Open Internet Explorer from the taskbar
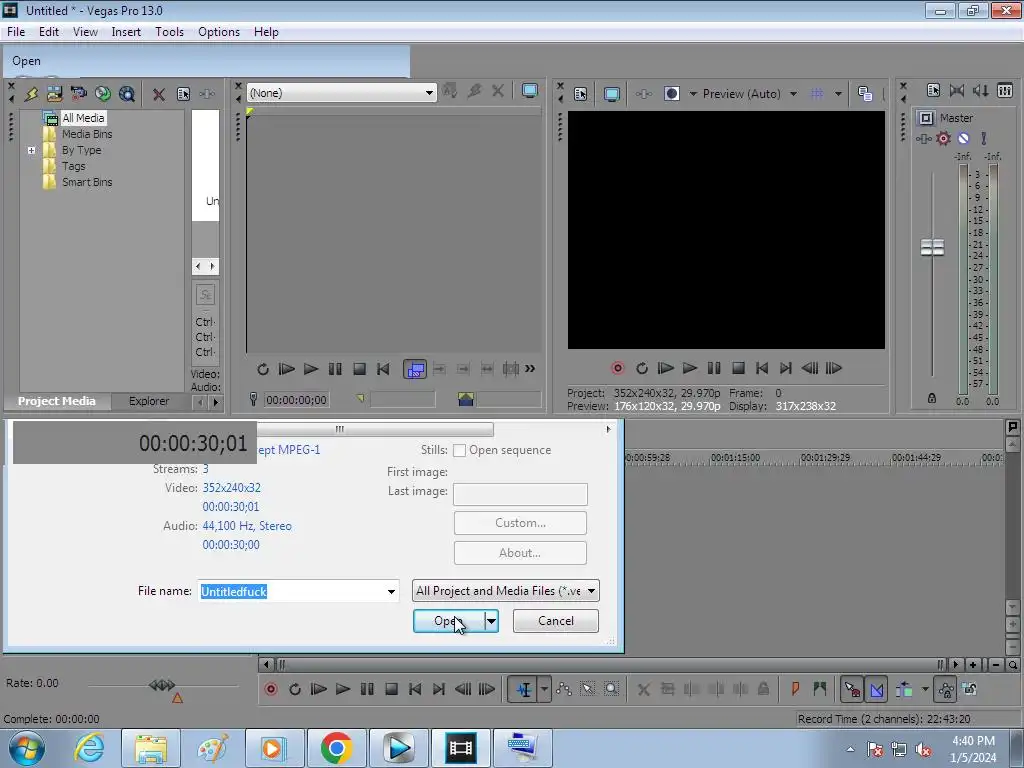 point(88,748)
